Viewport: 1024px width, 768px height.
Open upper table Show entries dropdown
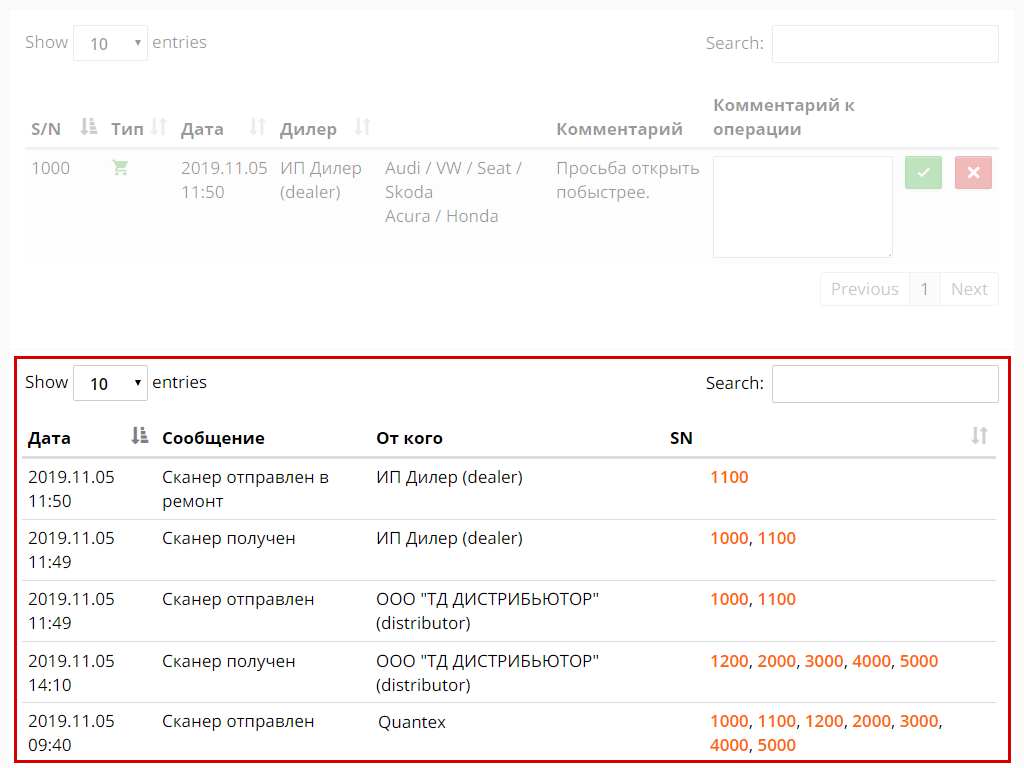(110, 43)
